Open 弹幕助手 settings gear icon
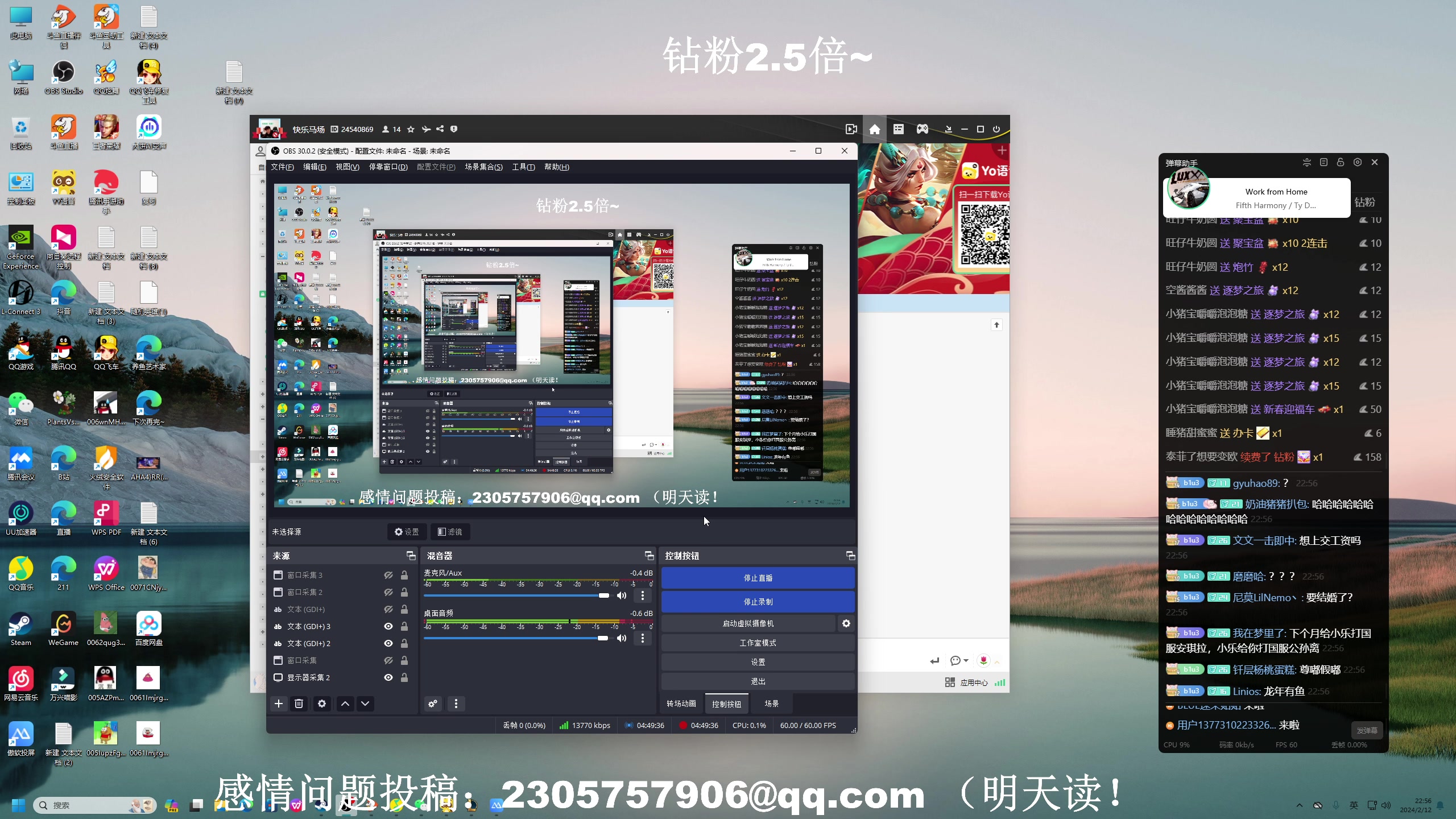This screenshot has width=1456, height=819. tap(1358, 162)
